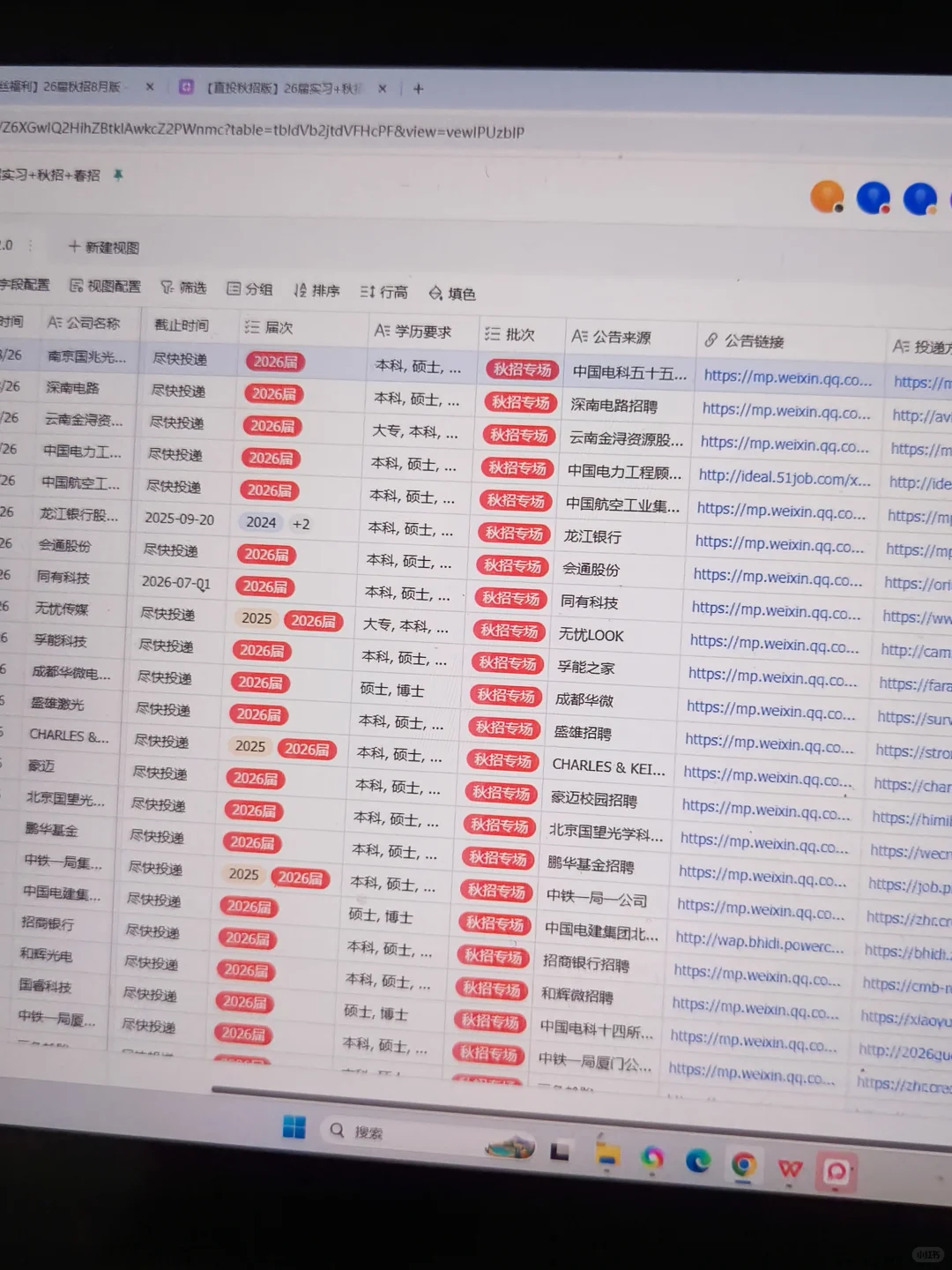Select the 公司名称 column header

click(x=85, y=323)
